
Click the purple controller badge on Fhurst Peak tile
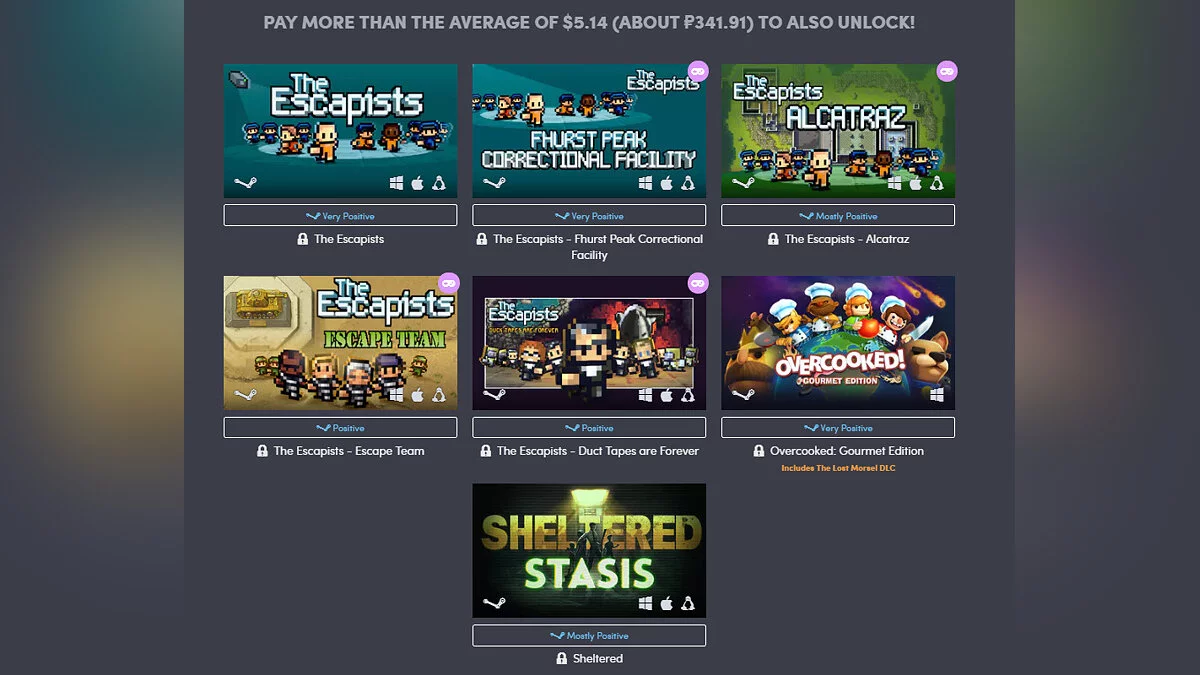pos(698,71)
